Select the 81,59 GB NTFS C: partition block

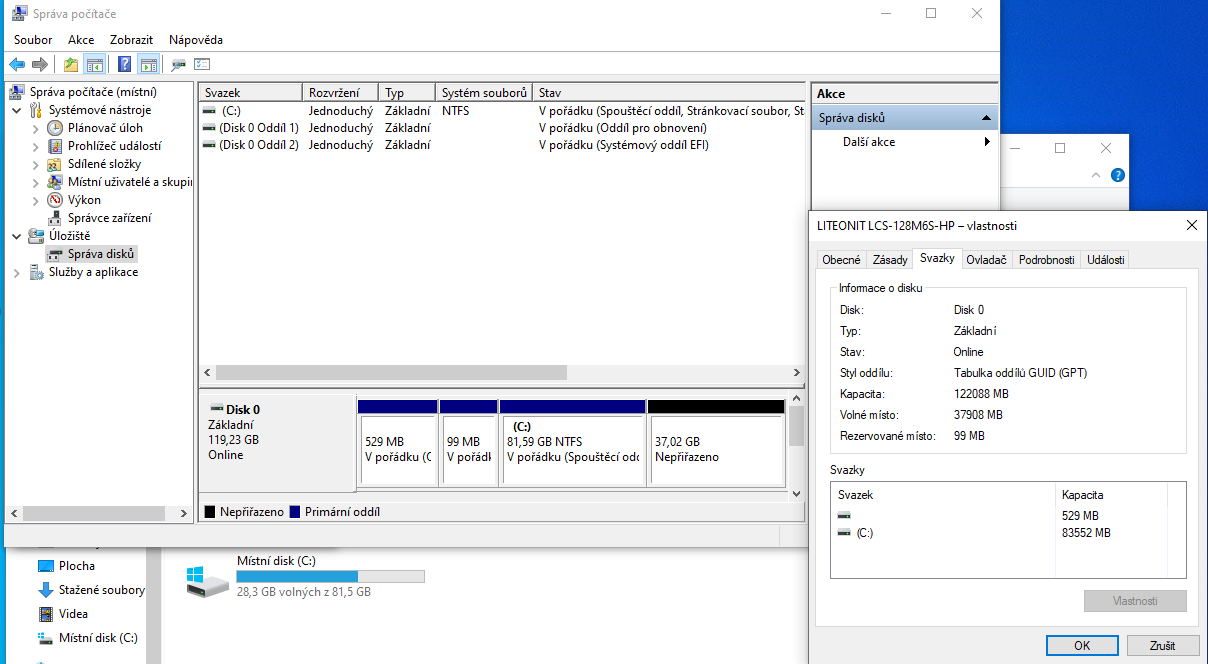pyautogui.click(x=572, y=449)
